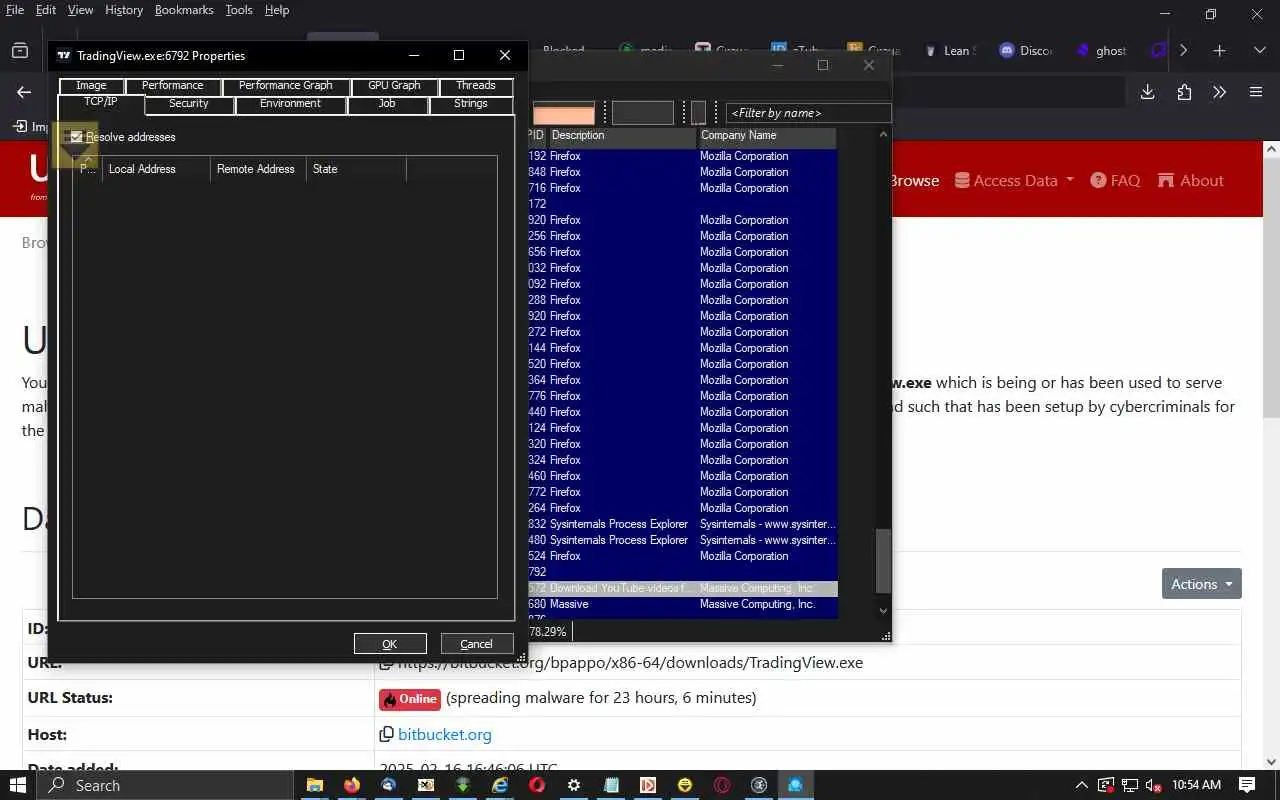This screenshot has width=1280, height=800.
Task: Select the Massive process row
Action: (x=683, y=604)
